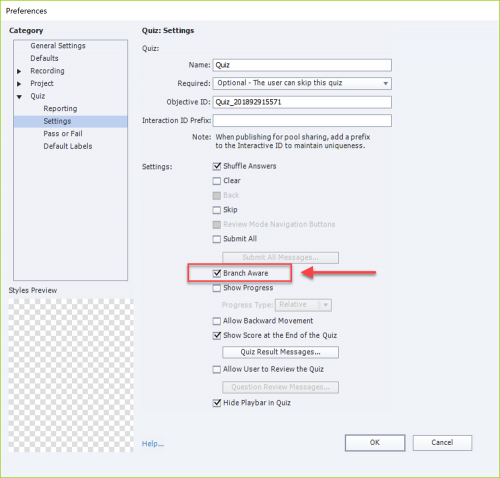Enable Allow Backward Movement
Screen dimensions: 500x478
[217, 321]
